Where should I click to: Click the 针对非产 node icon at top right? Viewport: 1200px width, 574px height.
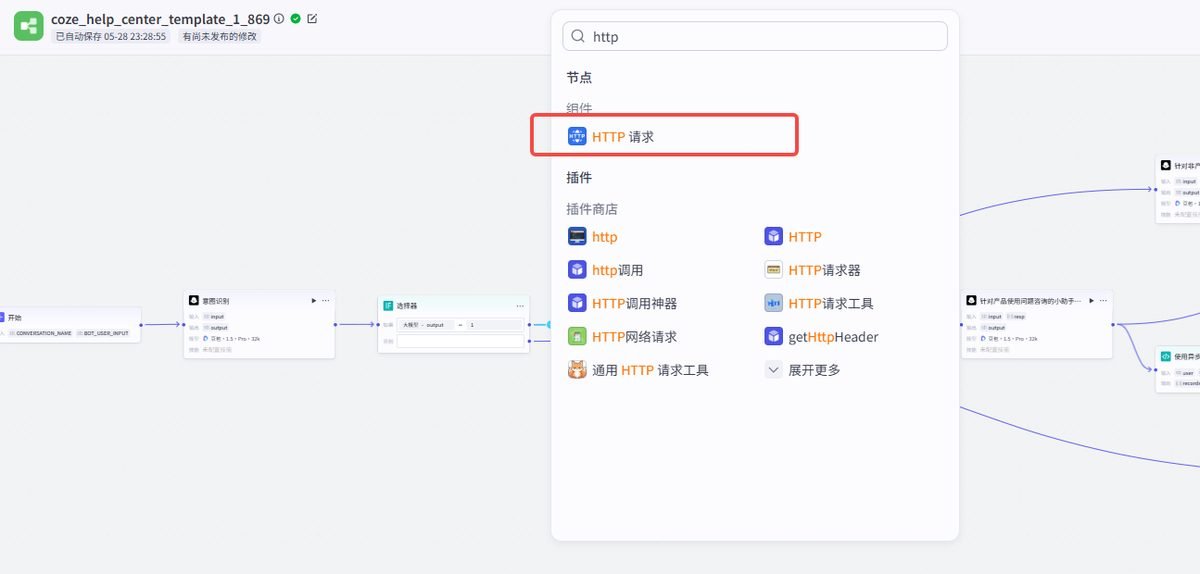pyautogui.click(x=1165, y=165)
